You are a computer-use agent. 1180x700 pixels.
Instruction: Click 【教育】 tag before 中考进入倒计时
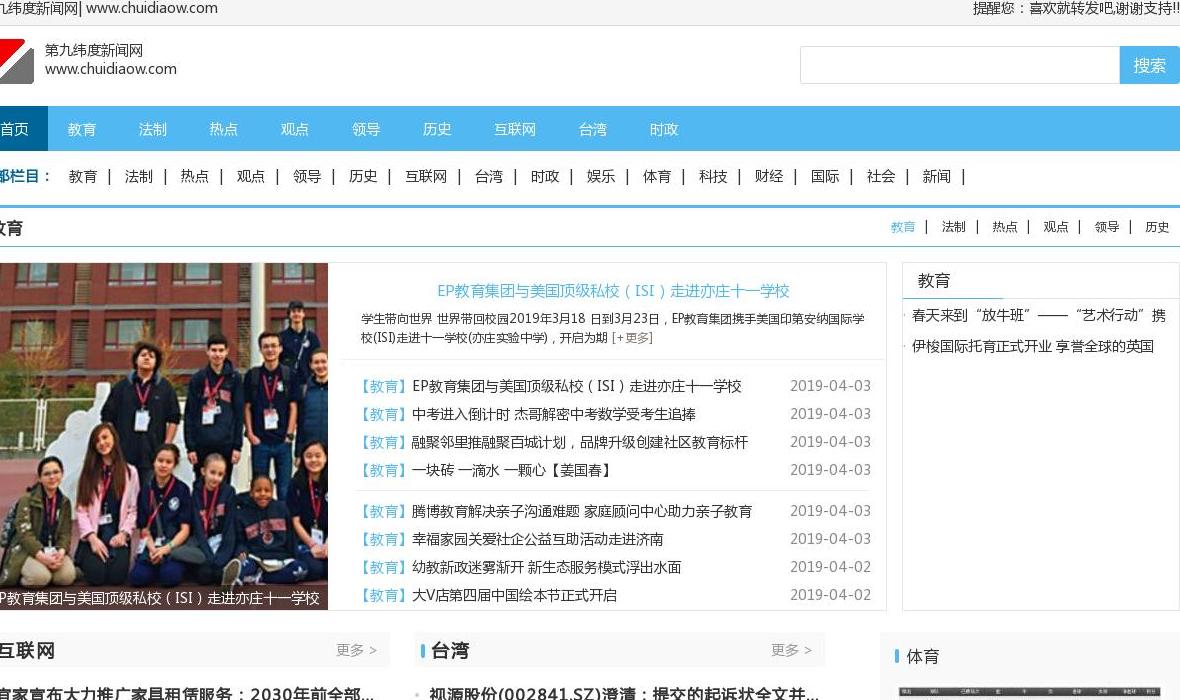[x=384, y=414]
